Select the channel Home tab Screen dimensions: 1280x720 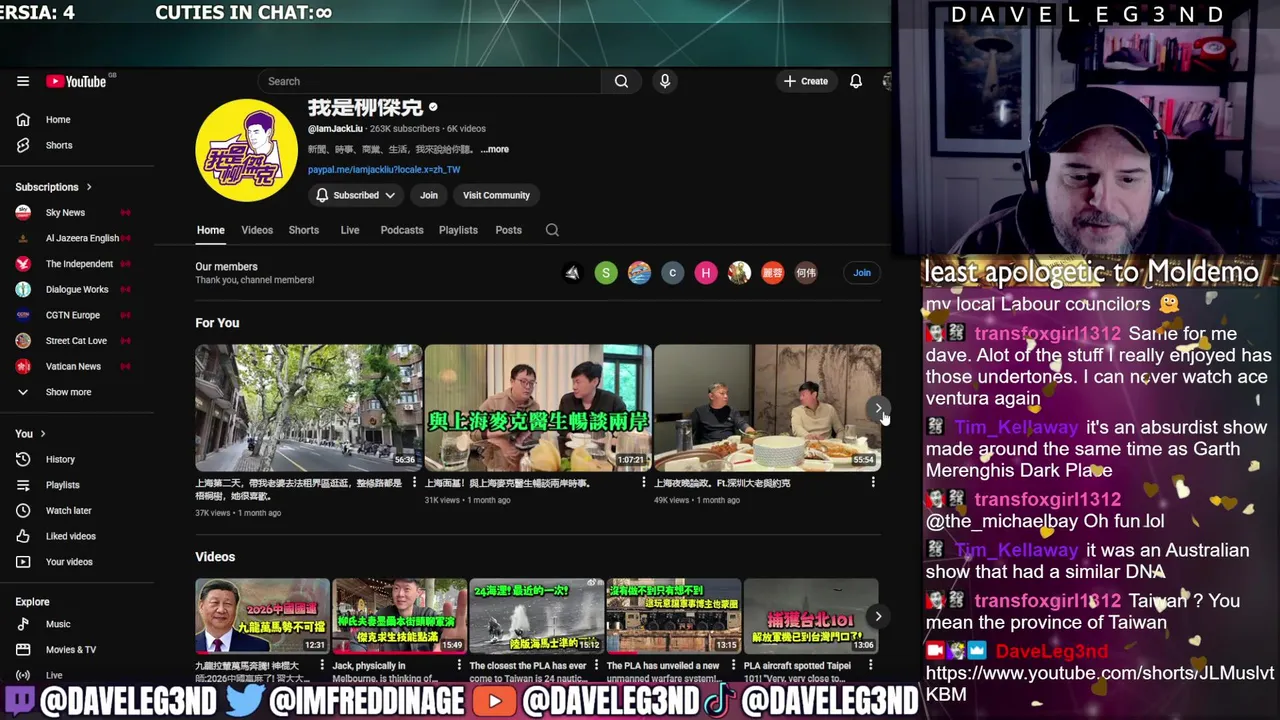coord(210,230)
